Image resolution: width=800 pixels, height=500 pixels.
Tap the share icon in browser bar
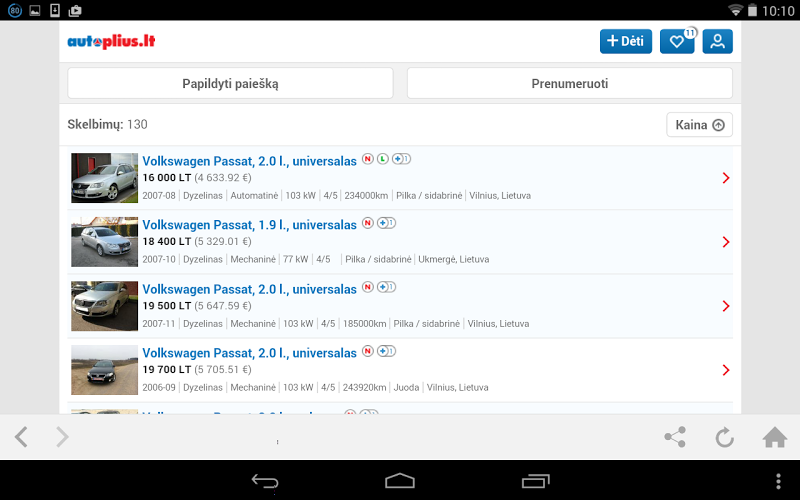coord(675,437)
